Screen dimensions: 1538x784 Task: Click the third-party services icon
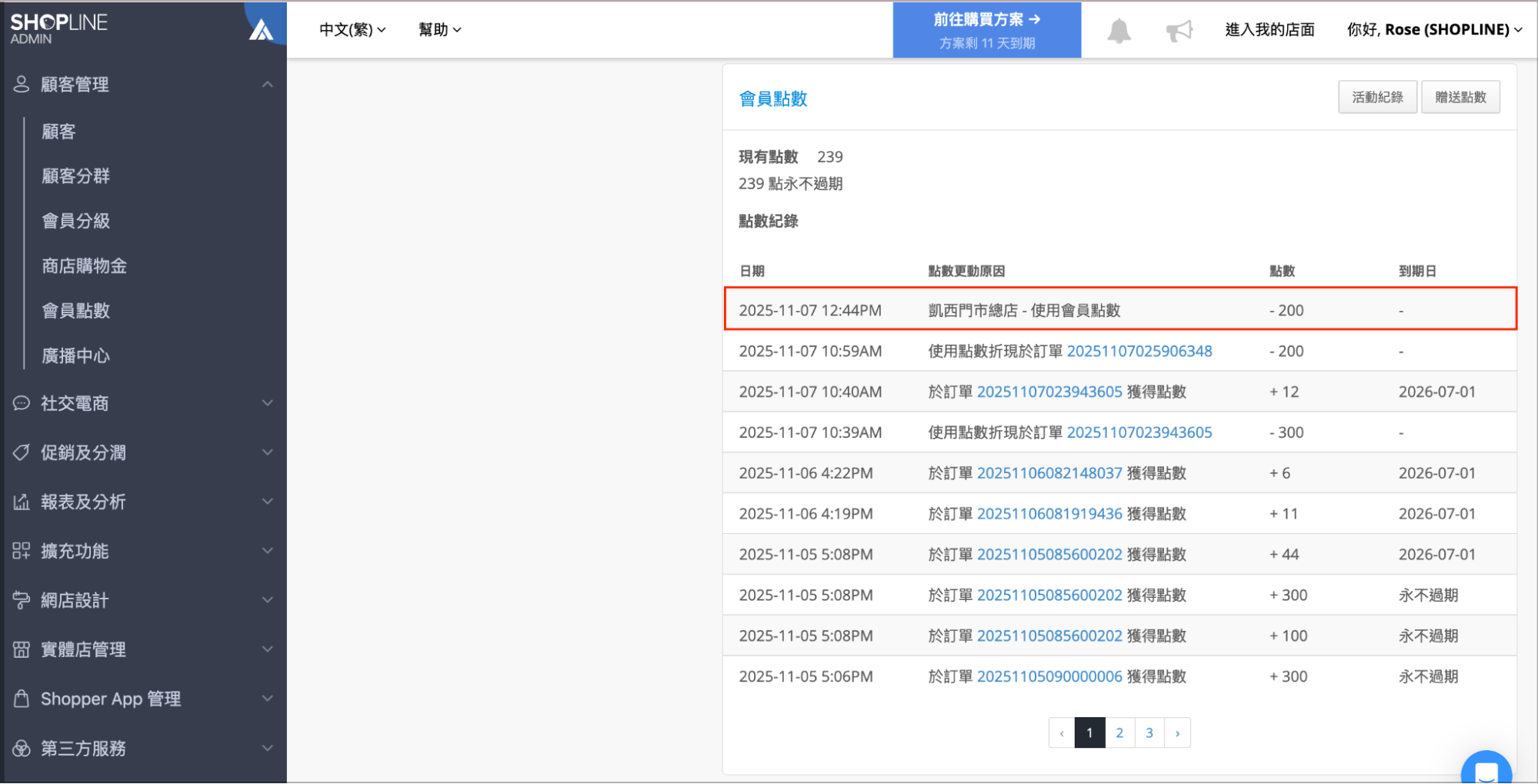pyautogui.click(x=22, y=748)
